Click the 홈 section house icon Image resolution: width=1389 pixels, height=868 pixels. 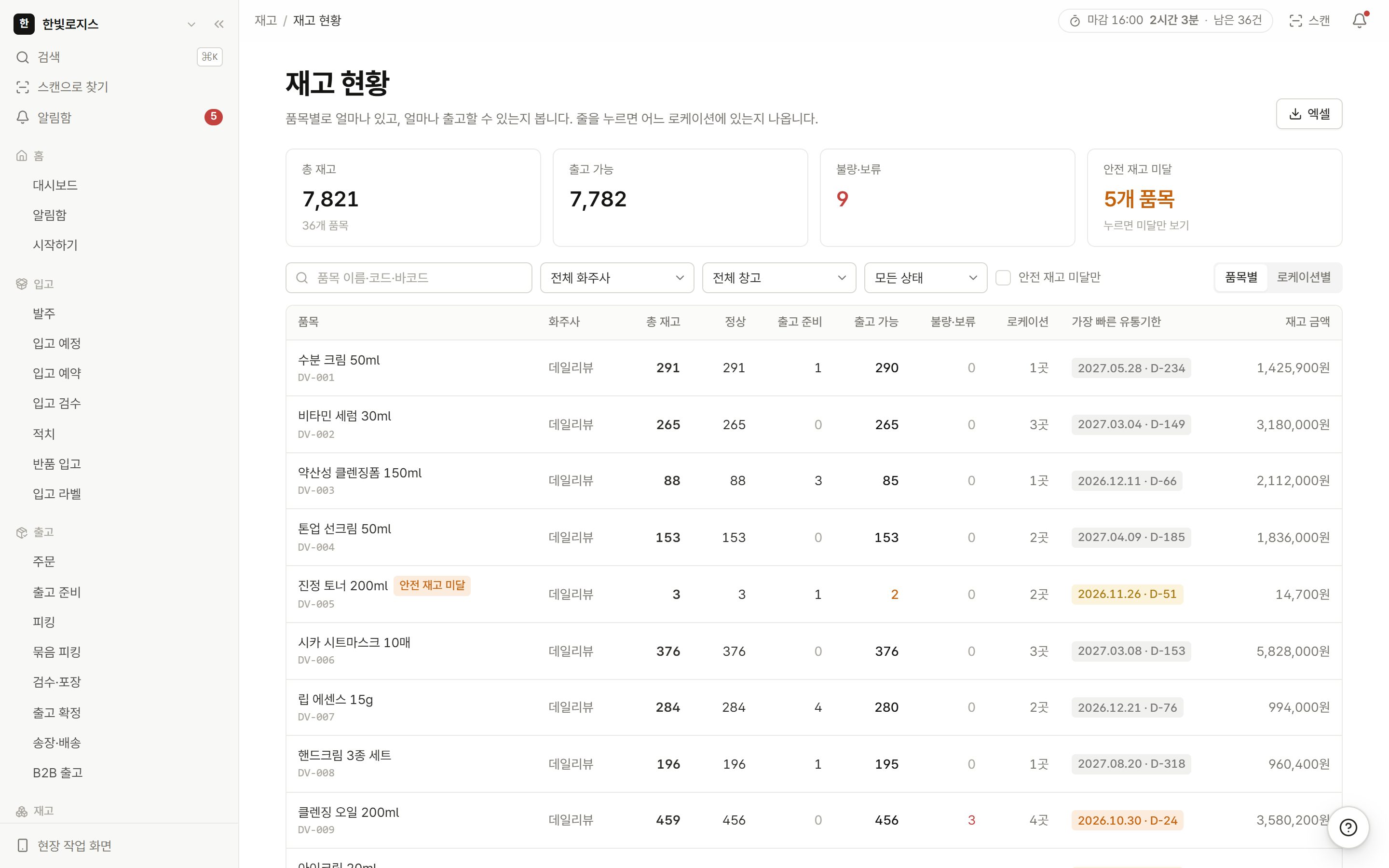22,156
